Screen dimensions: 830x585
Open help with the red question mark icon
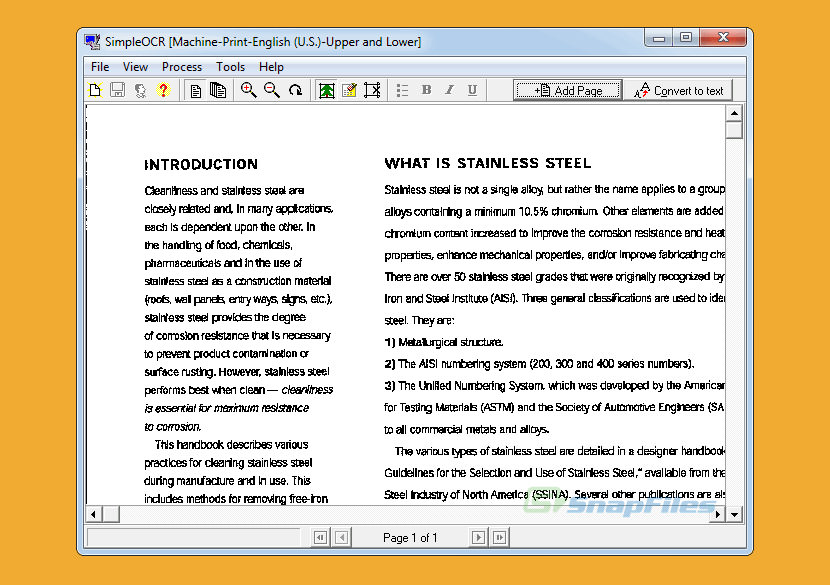pyautogui.click(x=163, y=91)
